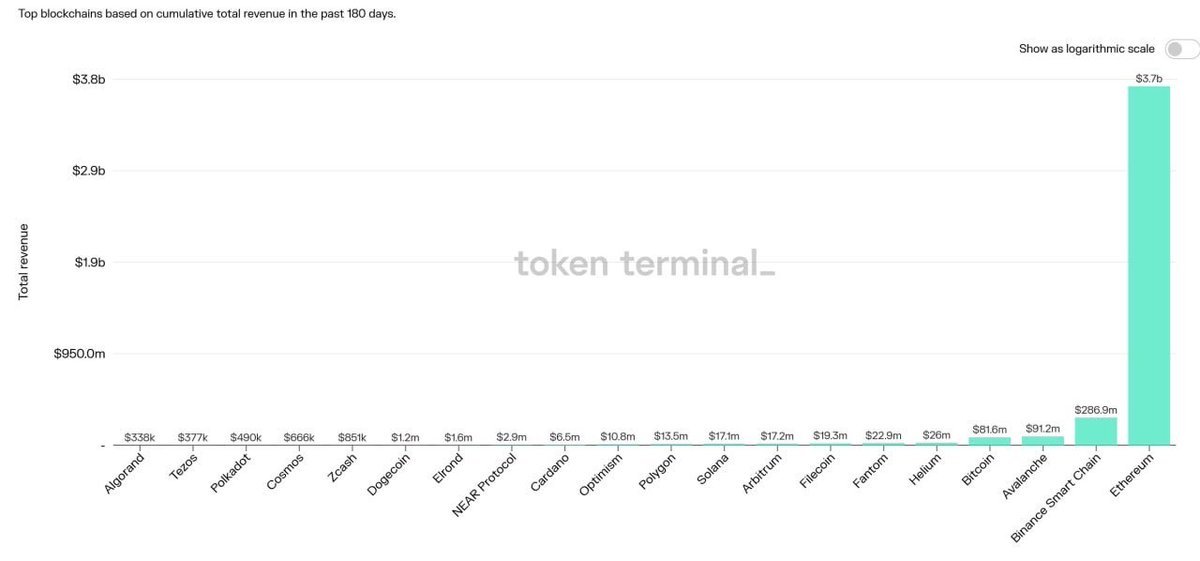Click the "Show as logarithmic scale" text
Screen dimensions: 1200x561
(x=1086, y=49)
